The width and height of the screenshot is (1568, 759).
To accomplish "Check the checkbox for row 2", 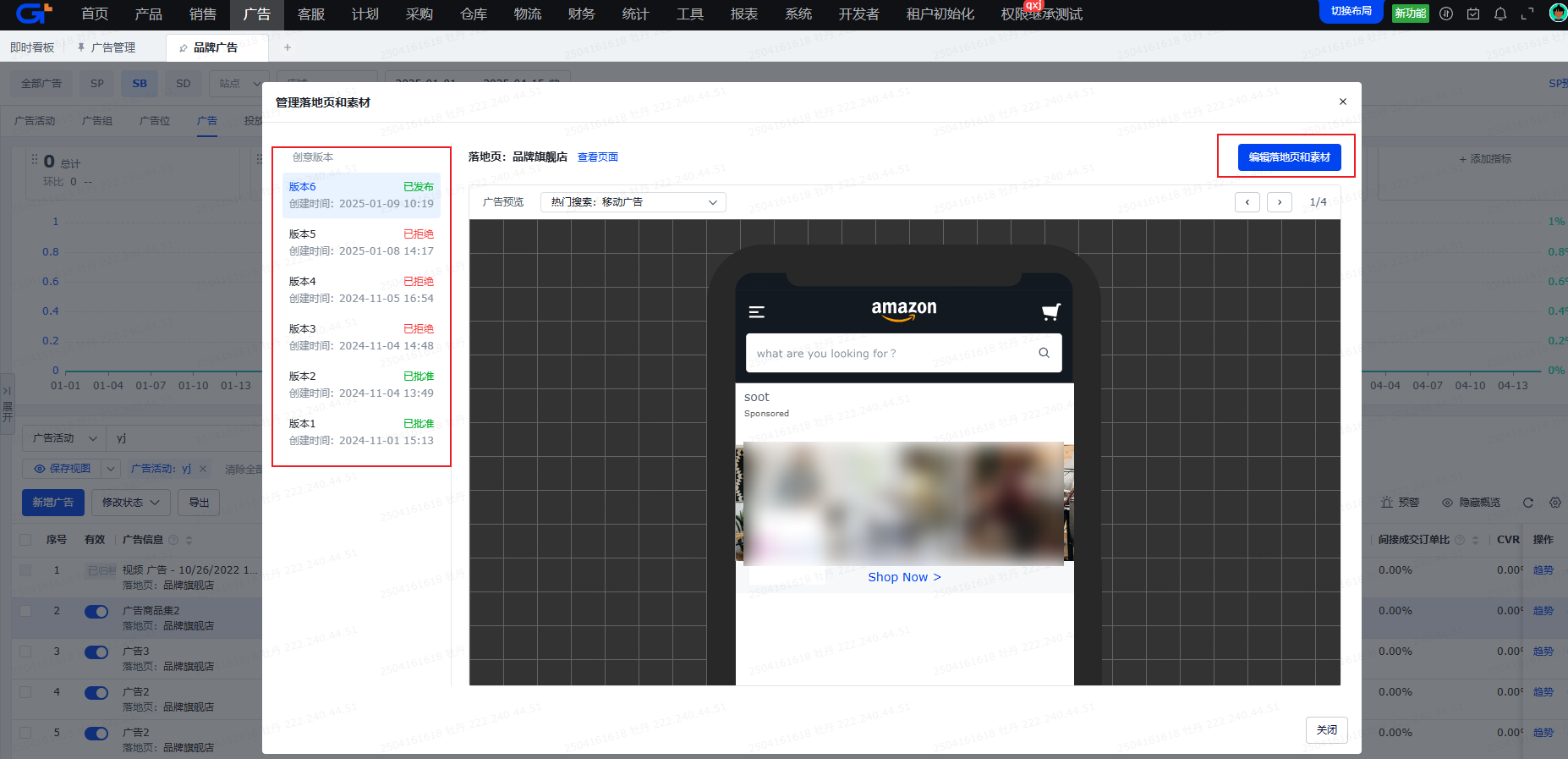I will point(25,611).
